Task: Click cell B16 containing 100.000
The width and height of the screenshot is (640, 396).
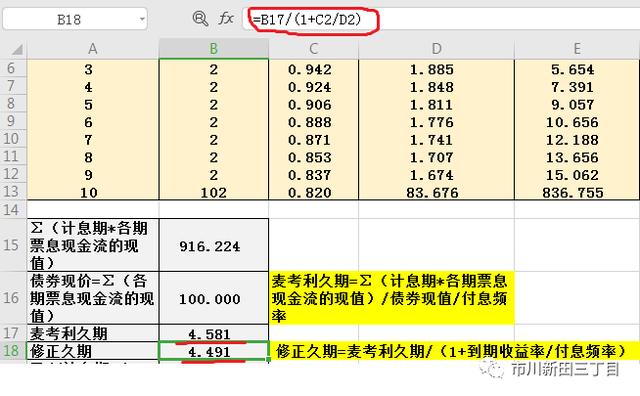Action: pos(214,298)
